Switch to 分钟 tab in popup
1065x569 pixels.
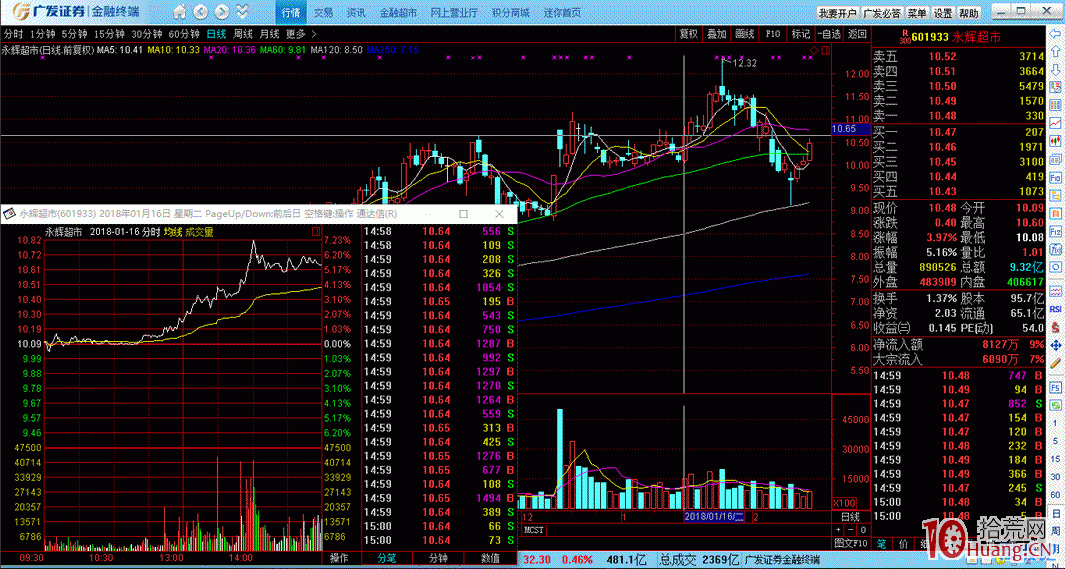pyautogui.click(x=438, y=558)
